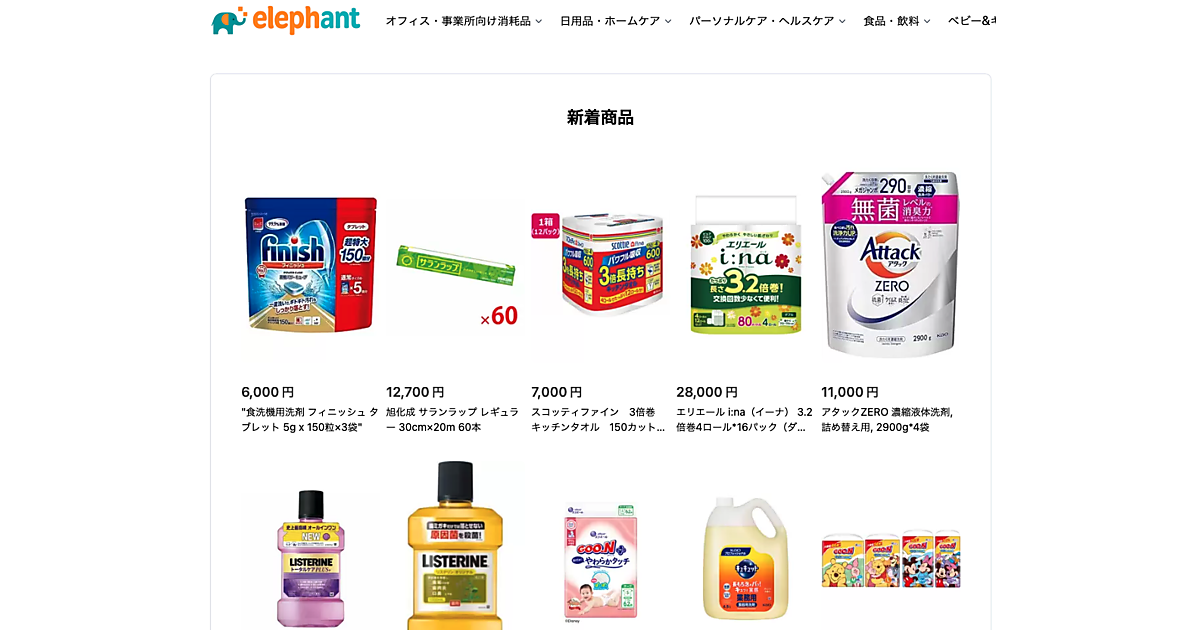Open the orange Listerine bottle image
1200x630 pixels.
[456, 545]
